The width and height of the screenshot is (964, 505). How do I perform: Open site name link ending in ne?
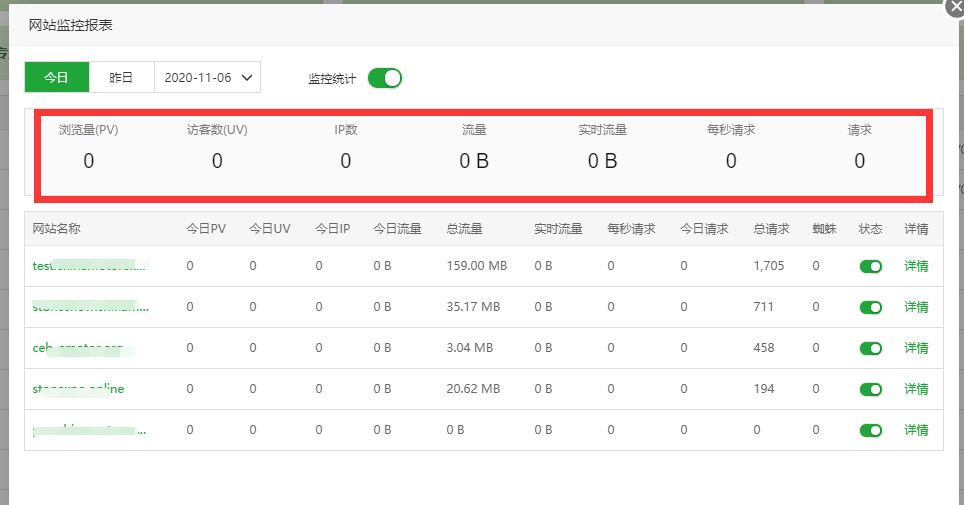click(78, 389)
